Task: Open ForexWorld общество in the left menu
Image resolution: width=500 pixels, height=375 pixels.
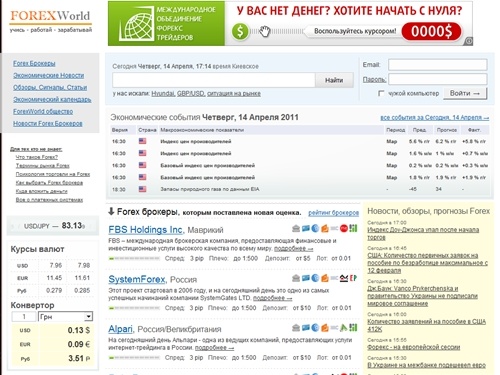Action: pos(43,111)
